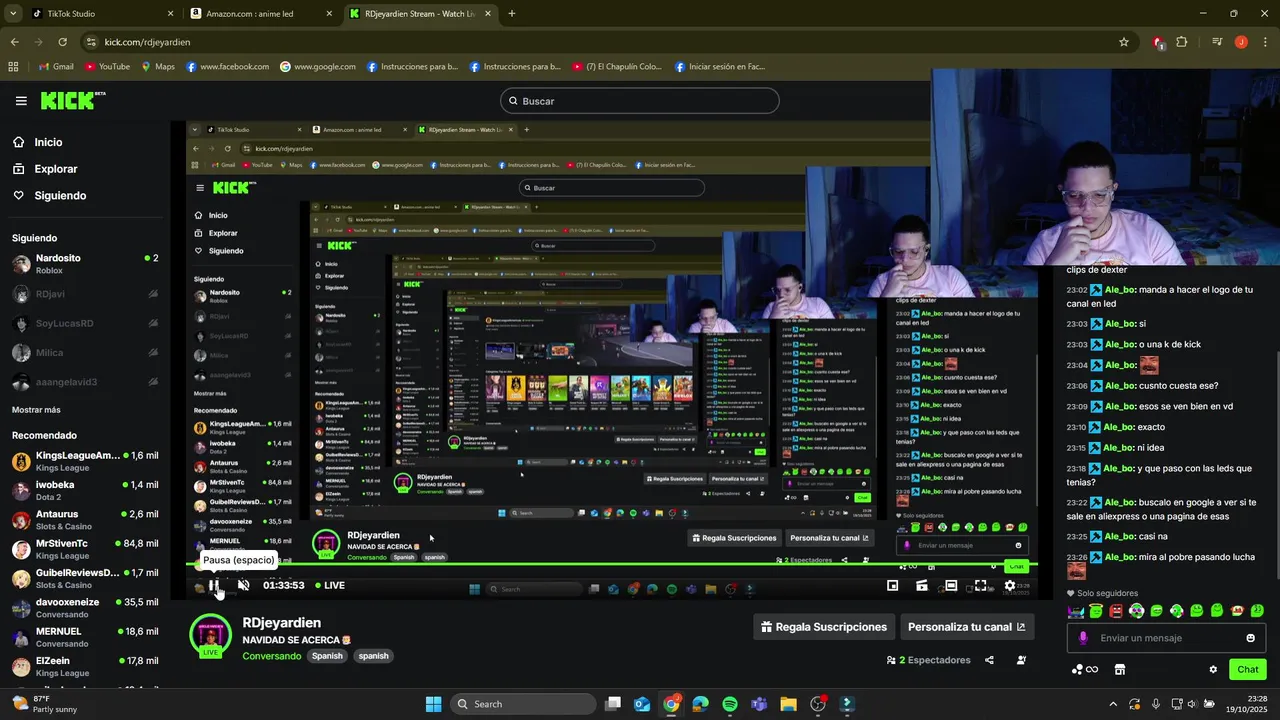Click Chrome profile avatar J
Image resolution: width=1280 pixels, height=720 pixels.
pos(1241,42)
